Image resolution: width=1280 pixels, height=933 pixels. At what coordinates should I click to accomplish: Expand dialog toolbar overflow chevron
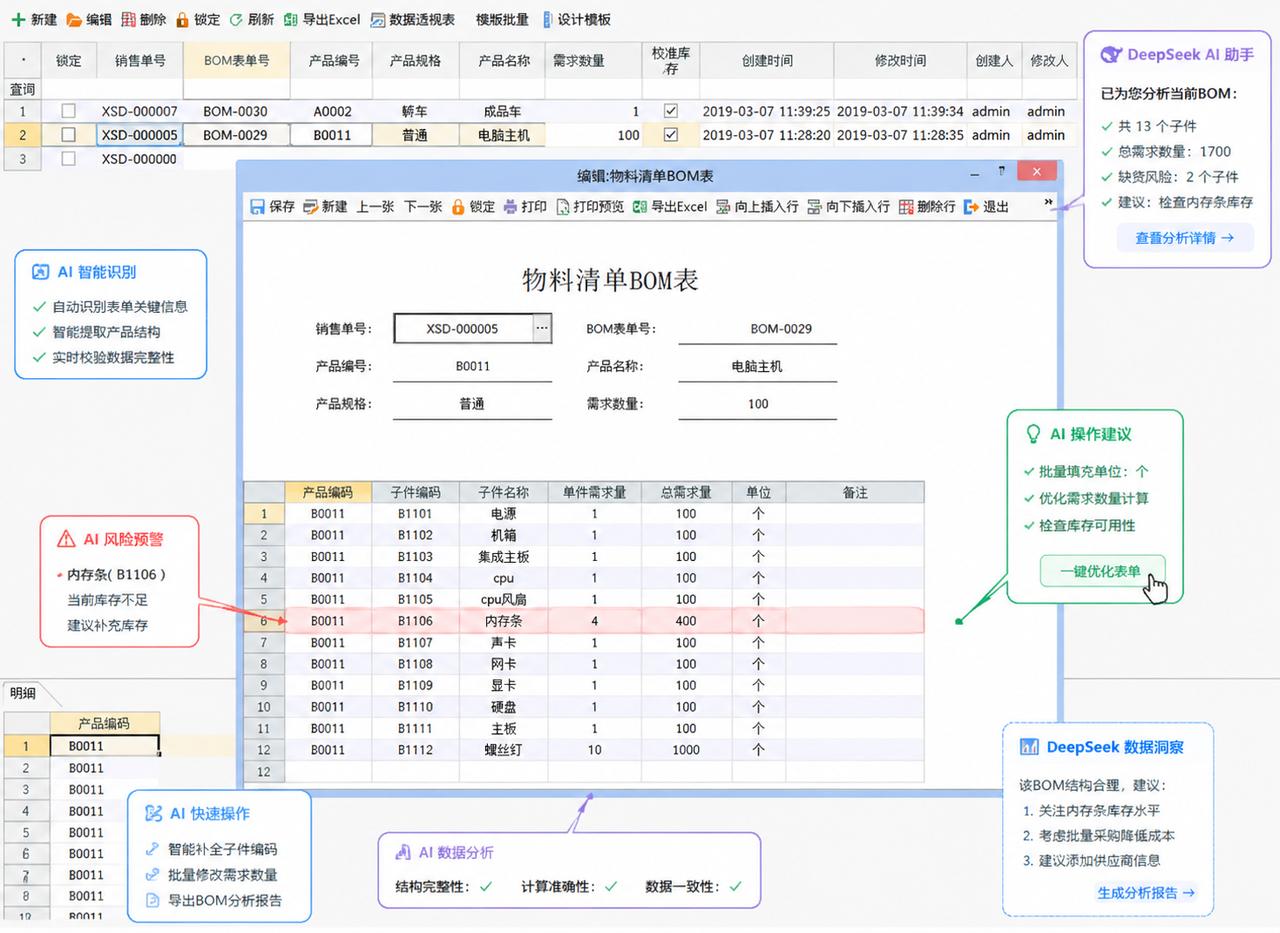(x=1048, y=202)
